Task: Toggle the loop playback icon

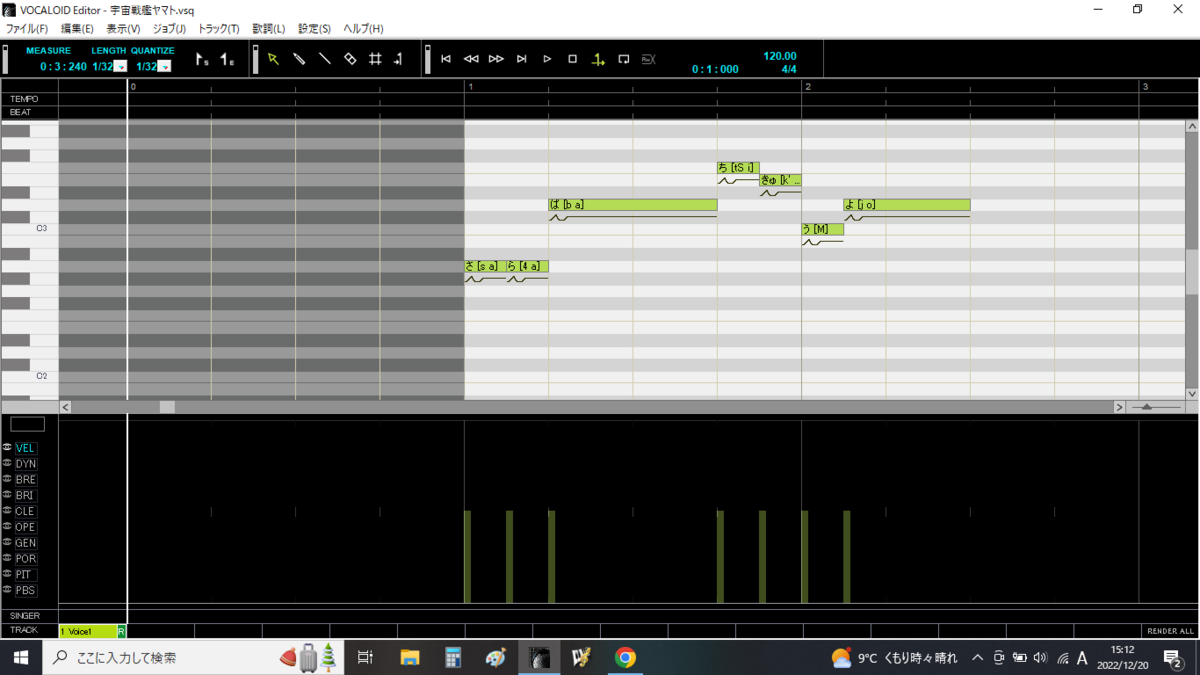Action: click(x=623, y=59)
